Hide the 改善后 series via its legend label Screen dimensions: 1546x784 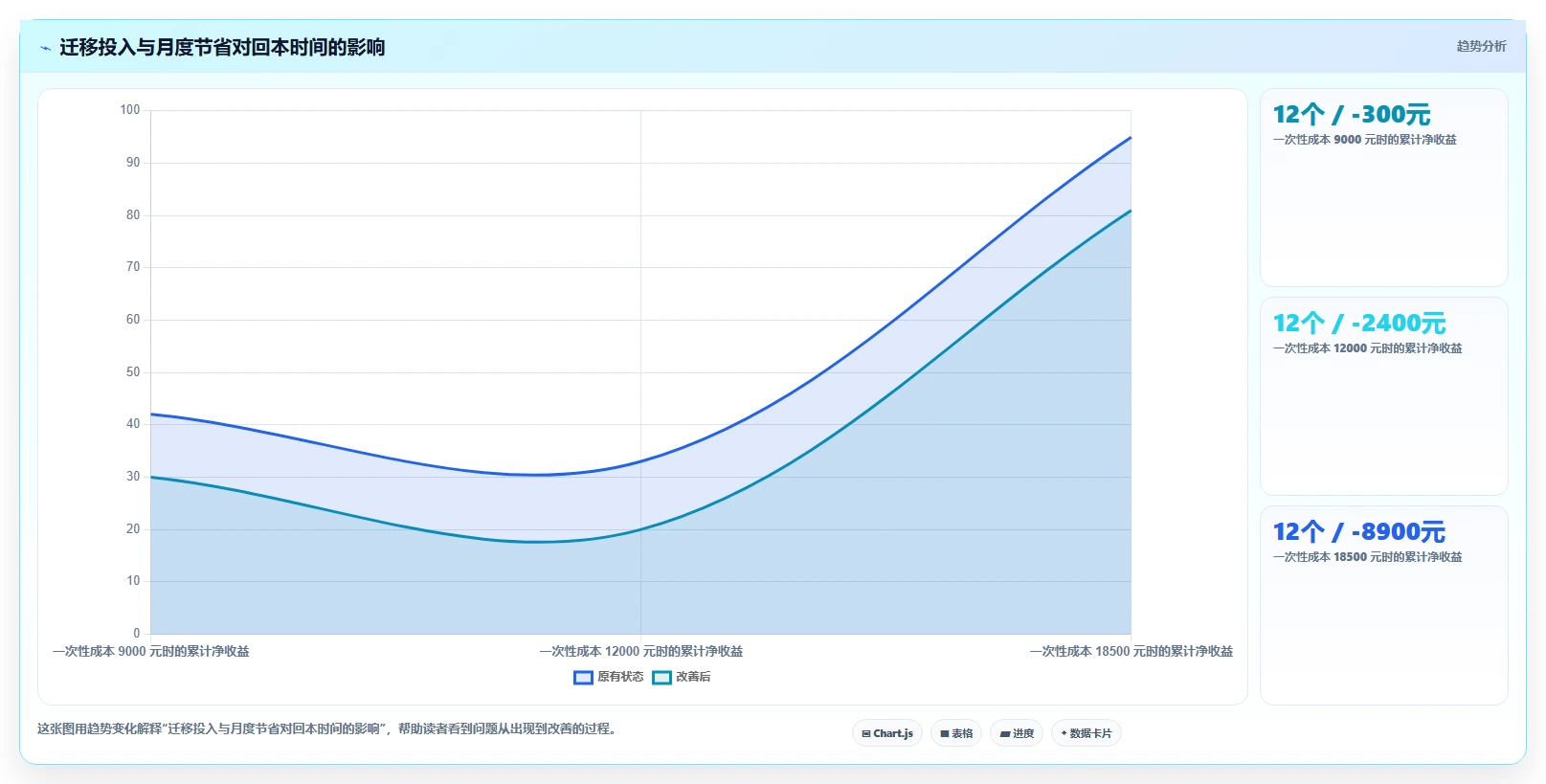click(693, 677)
